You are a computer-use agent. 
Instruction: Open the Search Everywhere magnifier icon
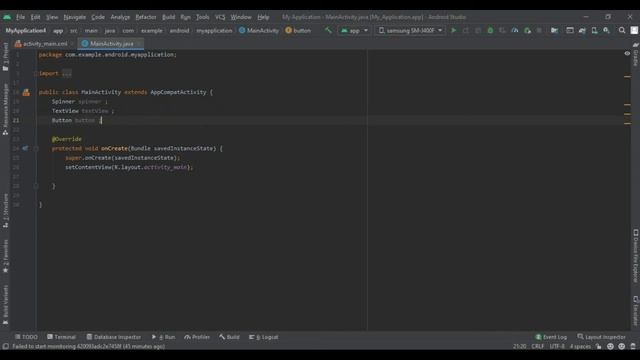tap(622, 30)
